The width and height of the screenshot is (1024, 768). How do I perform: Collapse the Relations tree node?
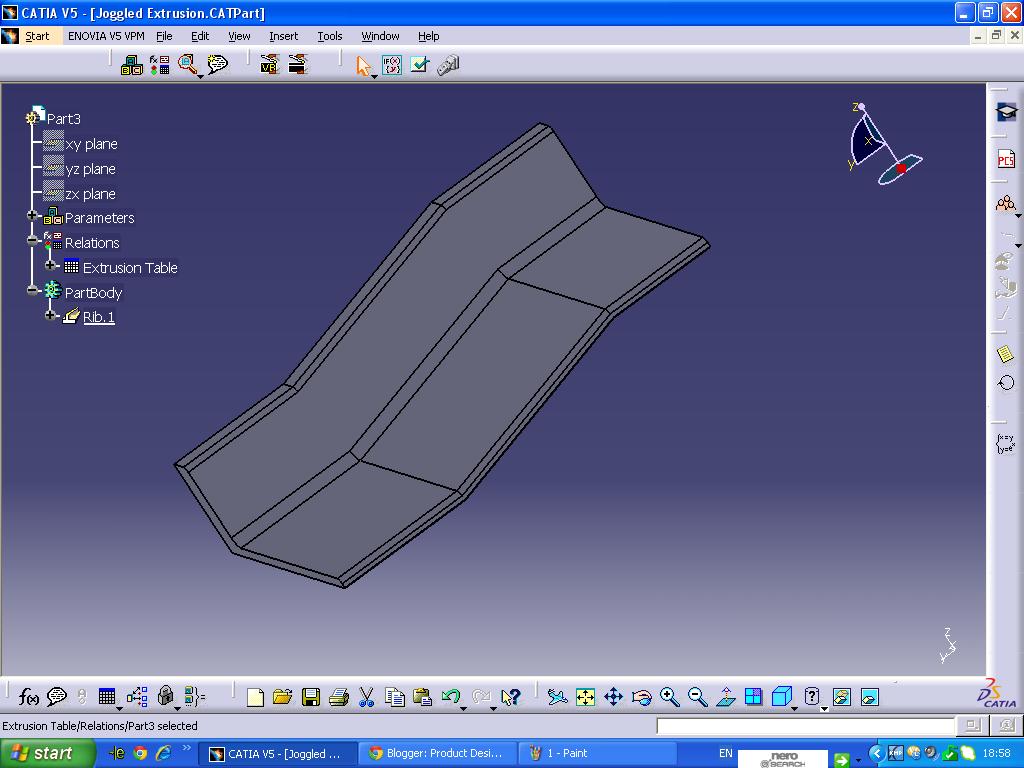(31, 242)
